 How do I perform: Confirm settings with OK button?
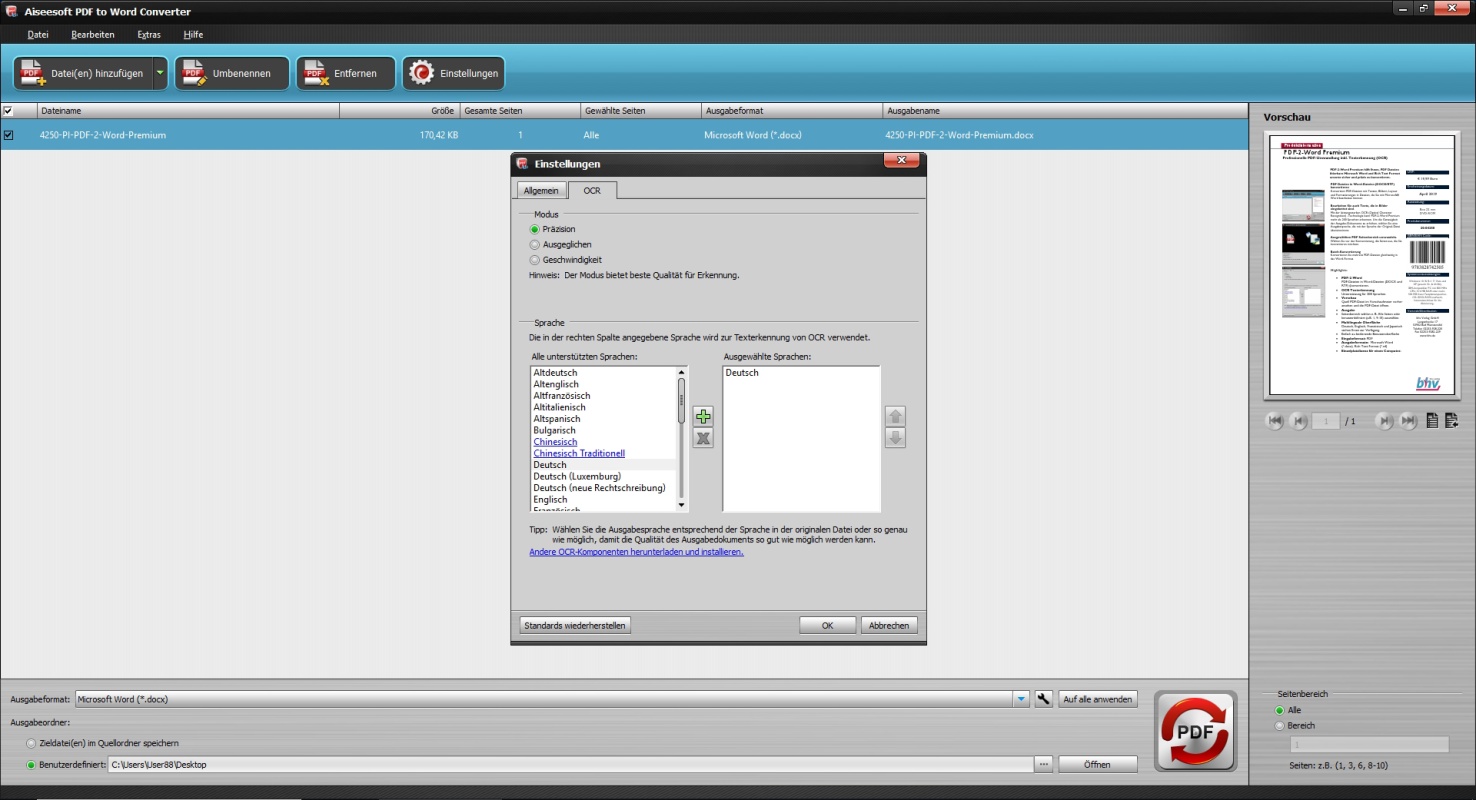[827, 625]
